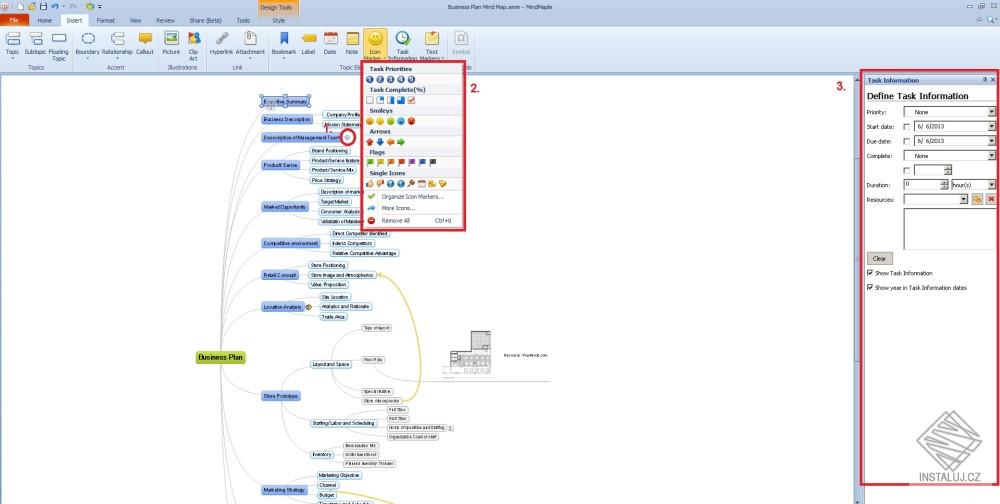Select empty 0% task complete marker
Image resolution: width=1000 pixels, height=504 pixels.
point(370,100)
